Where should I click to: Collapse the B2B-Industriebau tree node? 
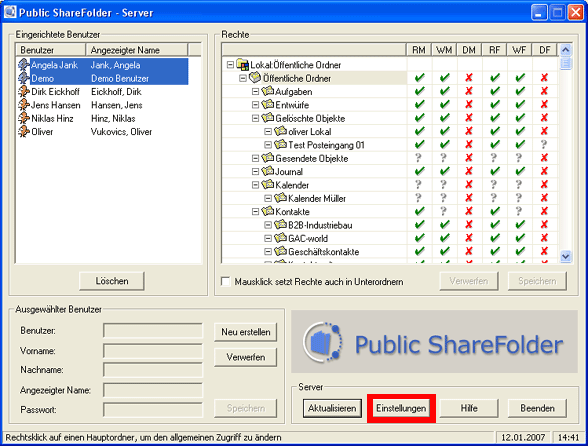coord(268,225)
